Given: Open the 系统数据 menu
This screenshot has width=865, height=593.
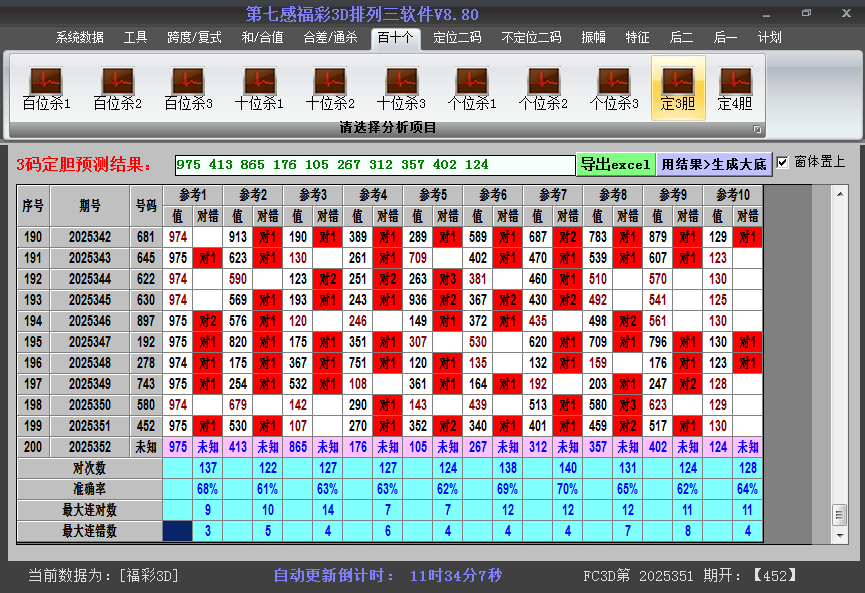Looking at the screenshot, I should coord(79,38).
